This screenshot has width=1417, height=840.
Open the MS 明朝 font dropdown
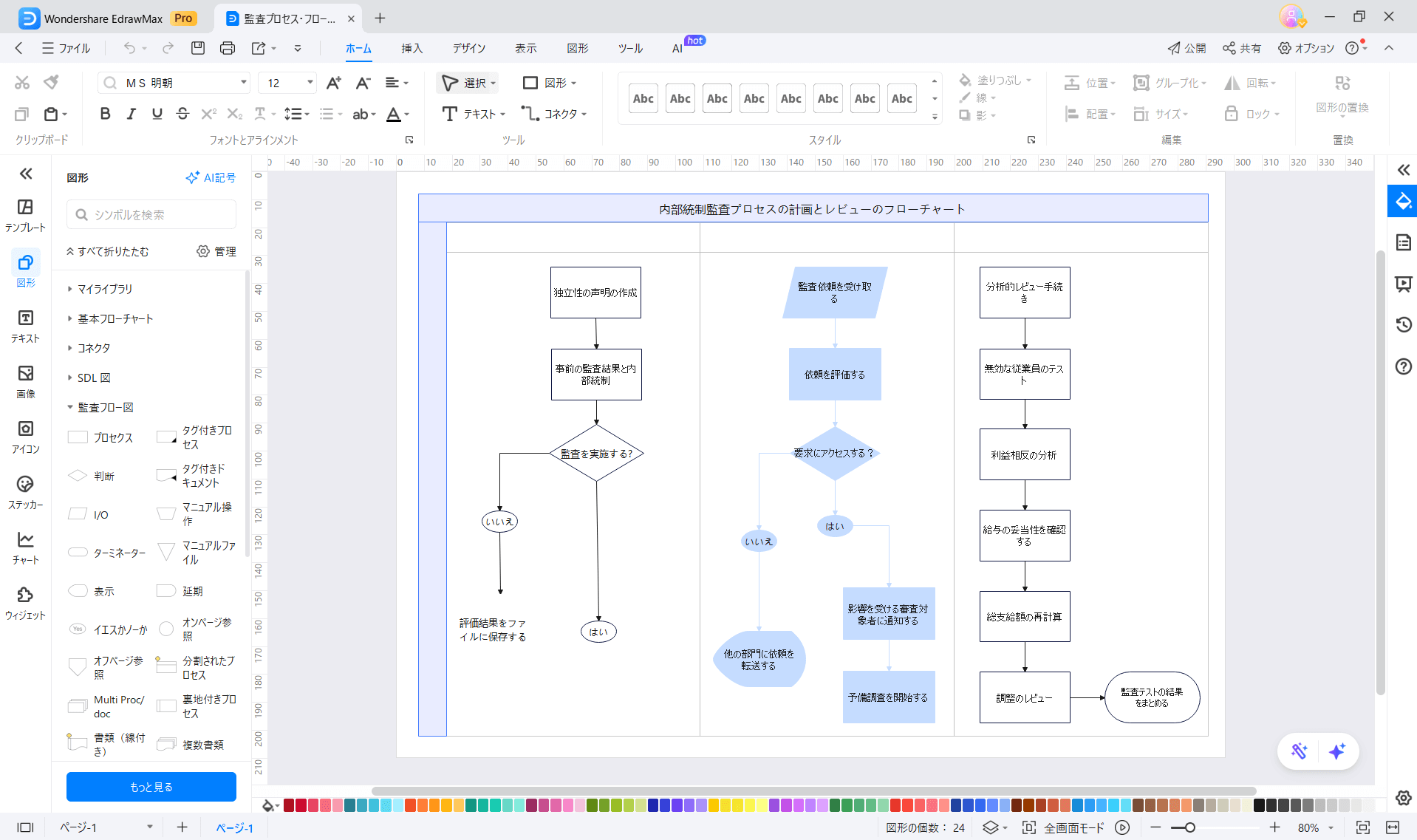(x=244, y=82)
